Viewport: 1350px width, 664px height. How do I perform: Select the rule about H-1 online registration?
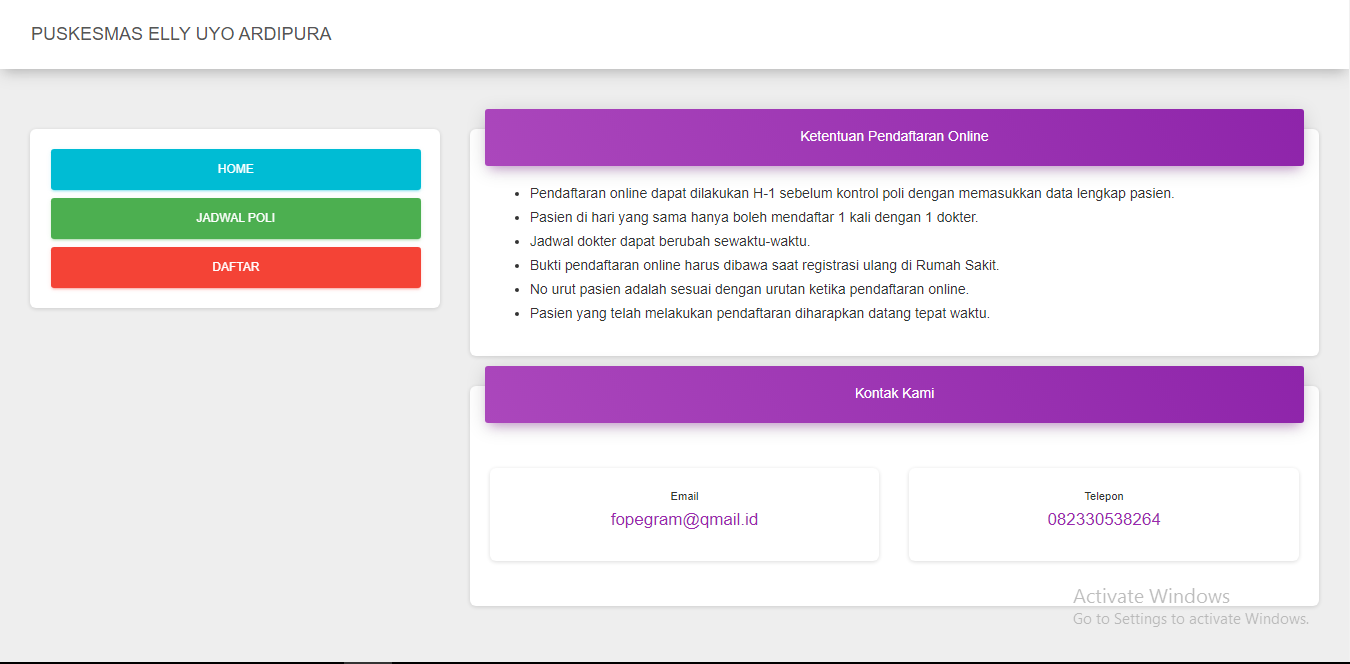(851, 193)
